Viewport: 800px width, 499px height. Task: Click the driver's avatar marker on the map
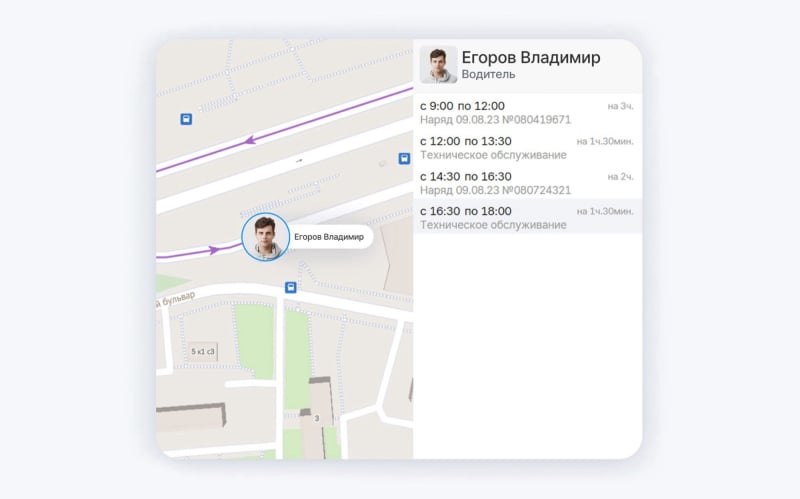pyautogui.click(x=265, y=237)
